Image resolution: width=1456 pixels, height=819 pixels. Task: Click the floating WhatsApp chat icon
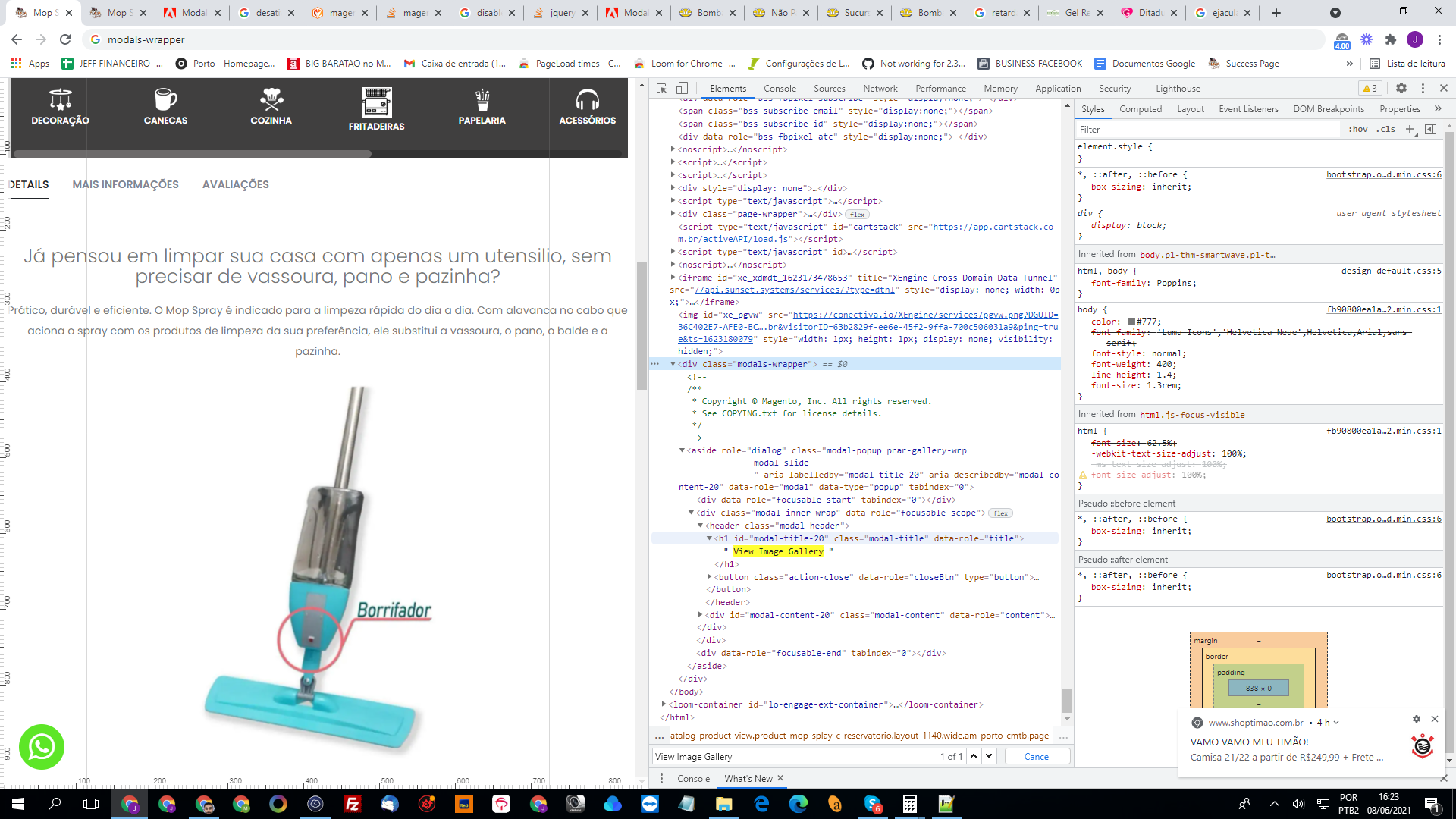pyautogui.click(x=42, y=747)
